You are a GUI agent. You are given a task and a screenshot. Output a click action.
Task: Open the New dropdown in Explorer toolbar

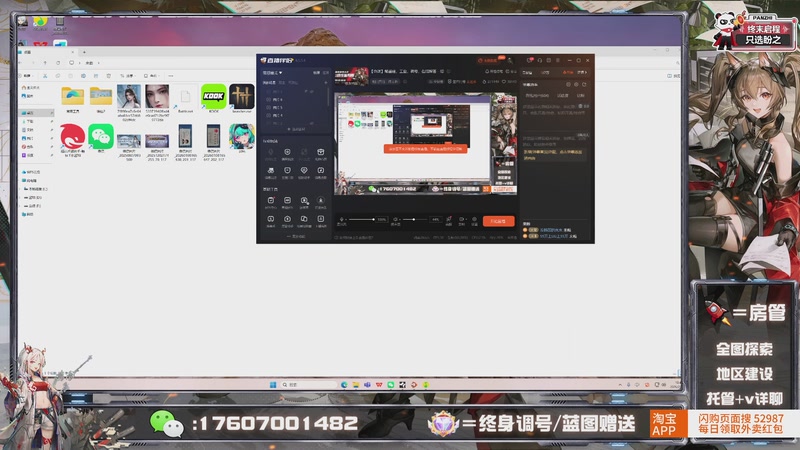click(x=27, y=76)
